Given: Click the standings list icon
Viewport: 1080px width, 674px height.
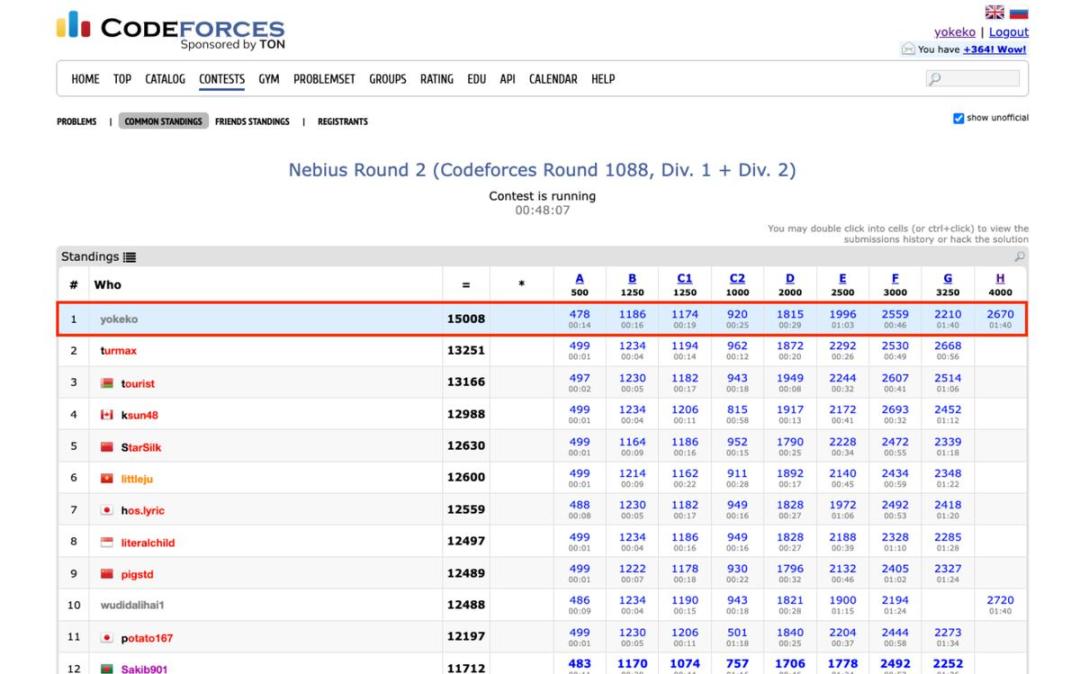Looking at the screenshot, I should pyautogui.click(x=129, y=257).
